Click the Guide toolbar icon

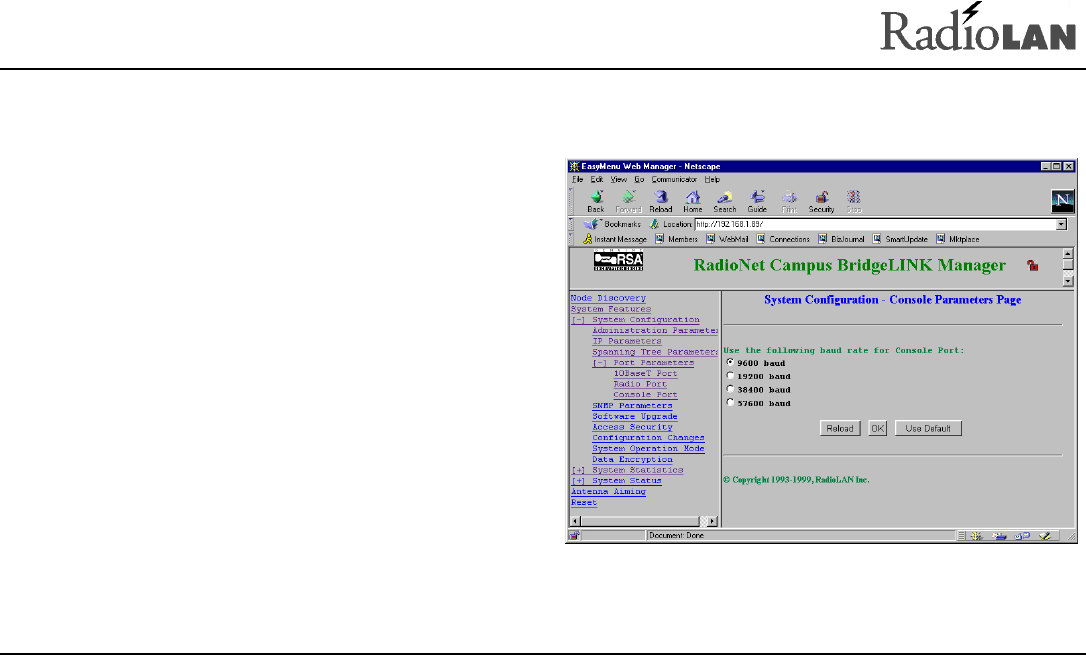tap(757, 197)
